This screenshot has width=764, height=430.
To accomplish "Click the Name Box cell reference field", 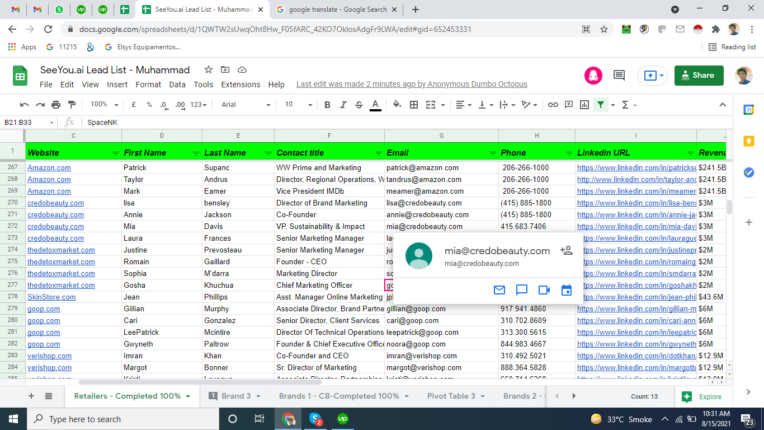I will pyautogui.click(x=28, y=122).
